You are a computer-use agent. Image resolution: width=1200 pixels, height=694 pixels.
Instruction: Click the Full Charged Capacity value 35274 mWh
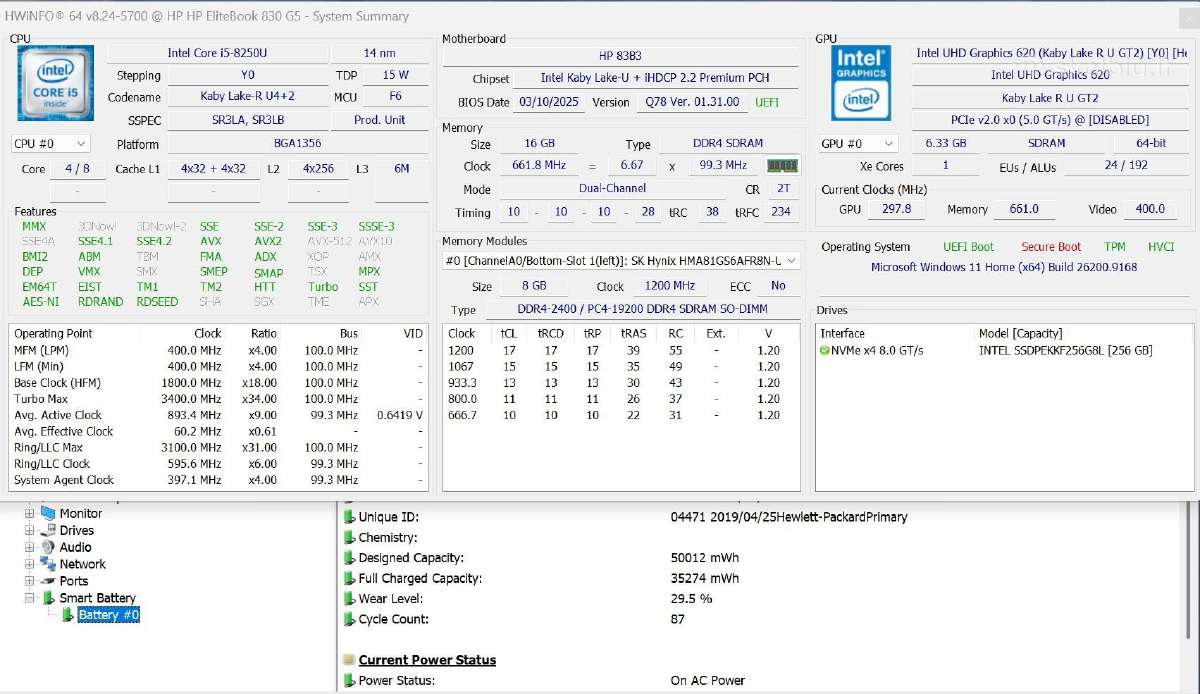(705, 578)
